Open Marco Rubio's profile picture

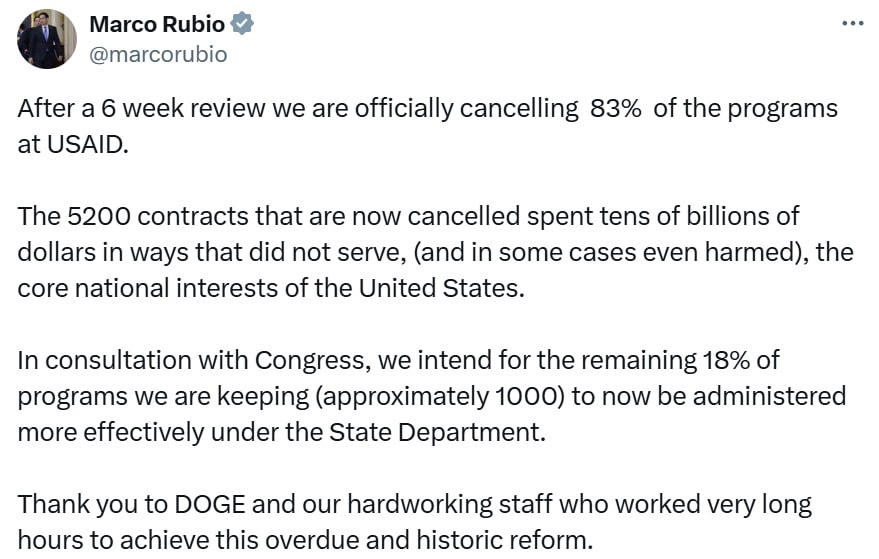pos(47,39)
